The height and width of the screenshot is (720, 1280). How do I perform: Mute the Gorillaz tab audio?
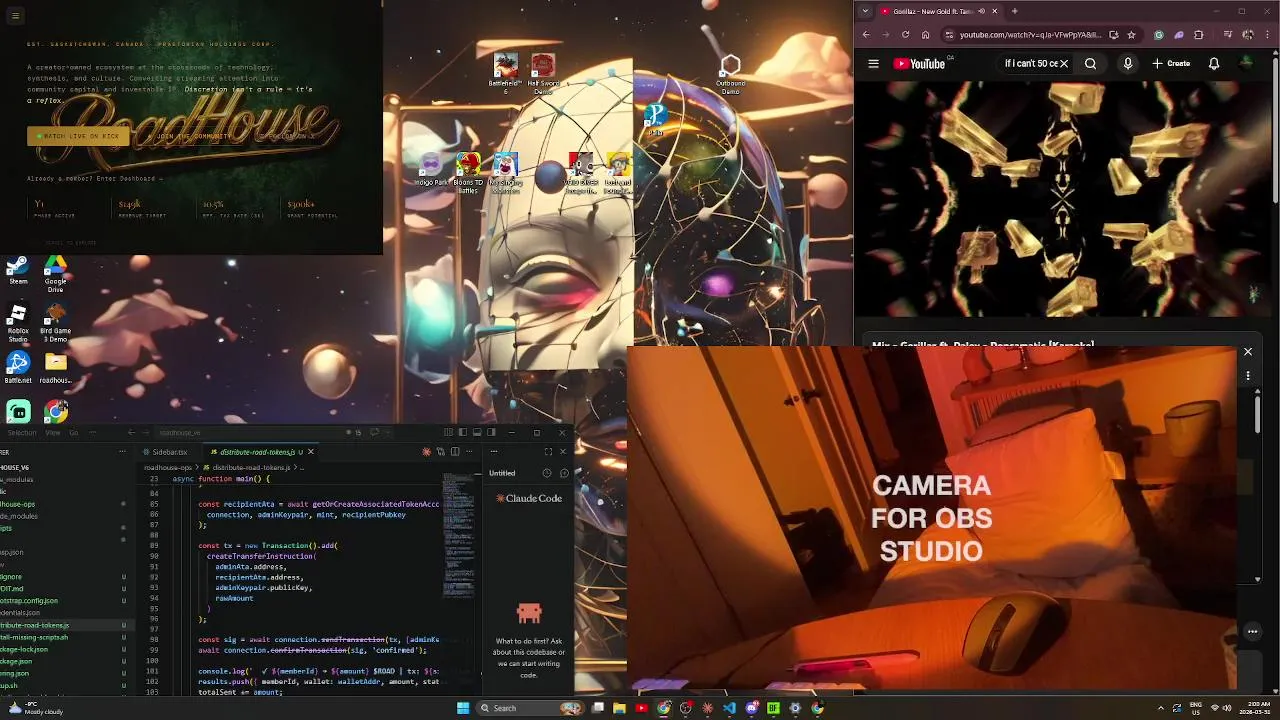pyautogui.click(x=981, y=11)
